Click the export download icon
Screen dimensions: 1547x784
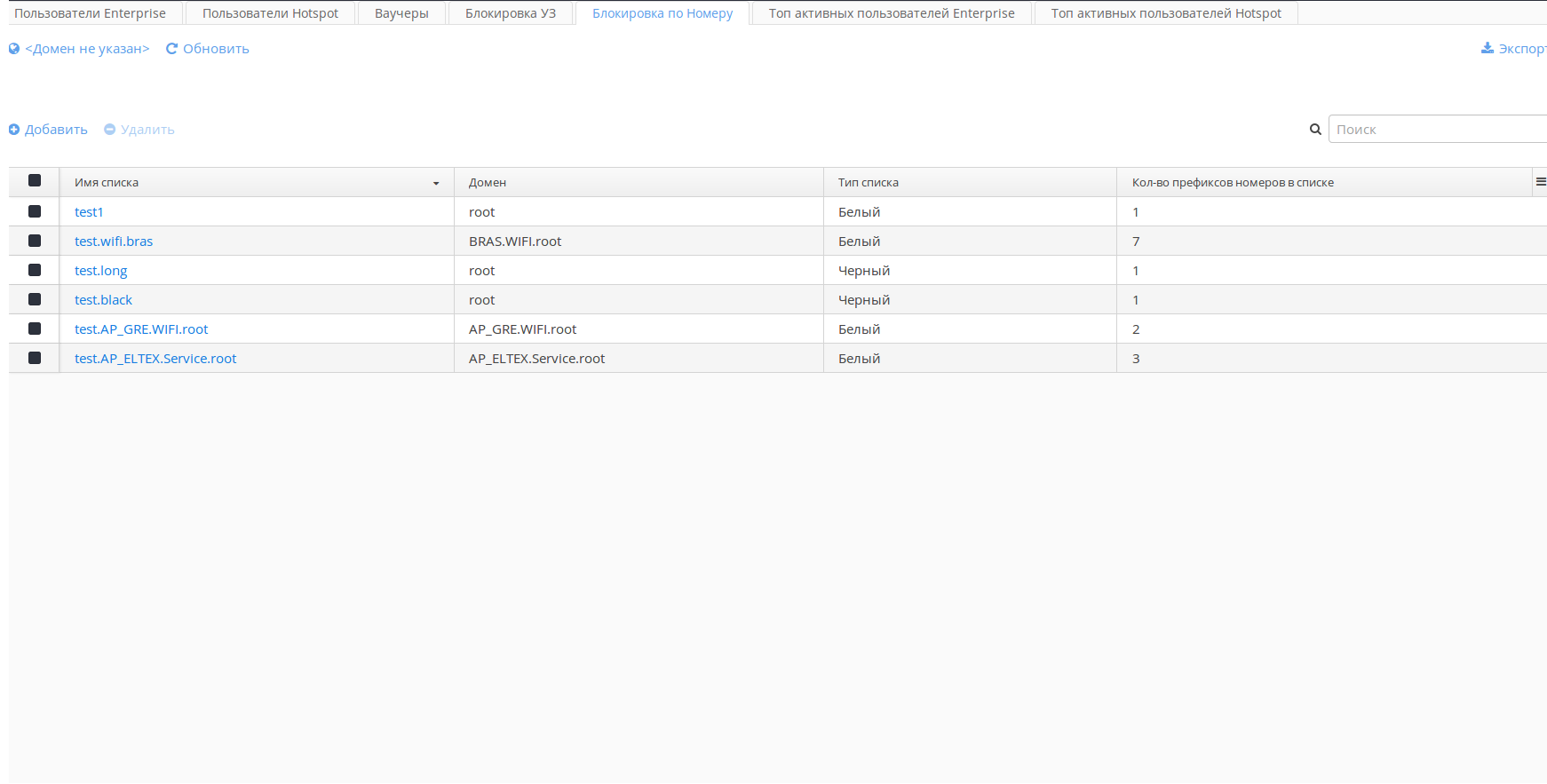click(1487, 49)
